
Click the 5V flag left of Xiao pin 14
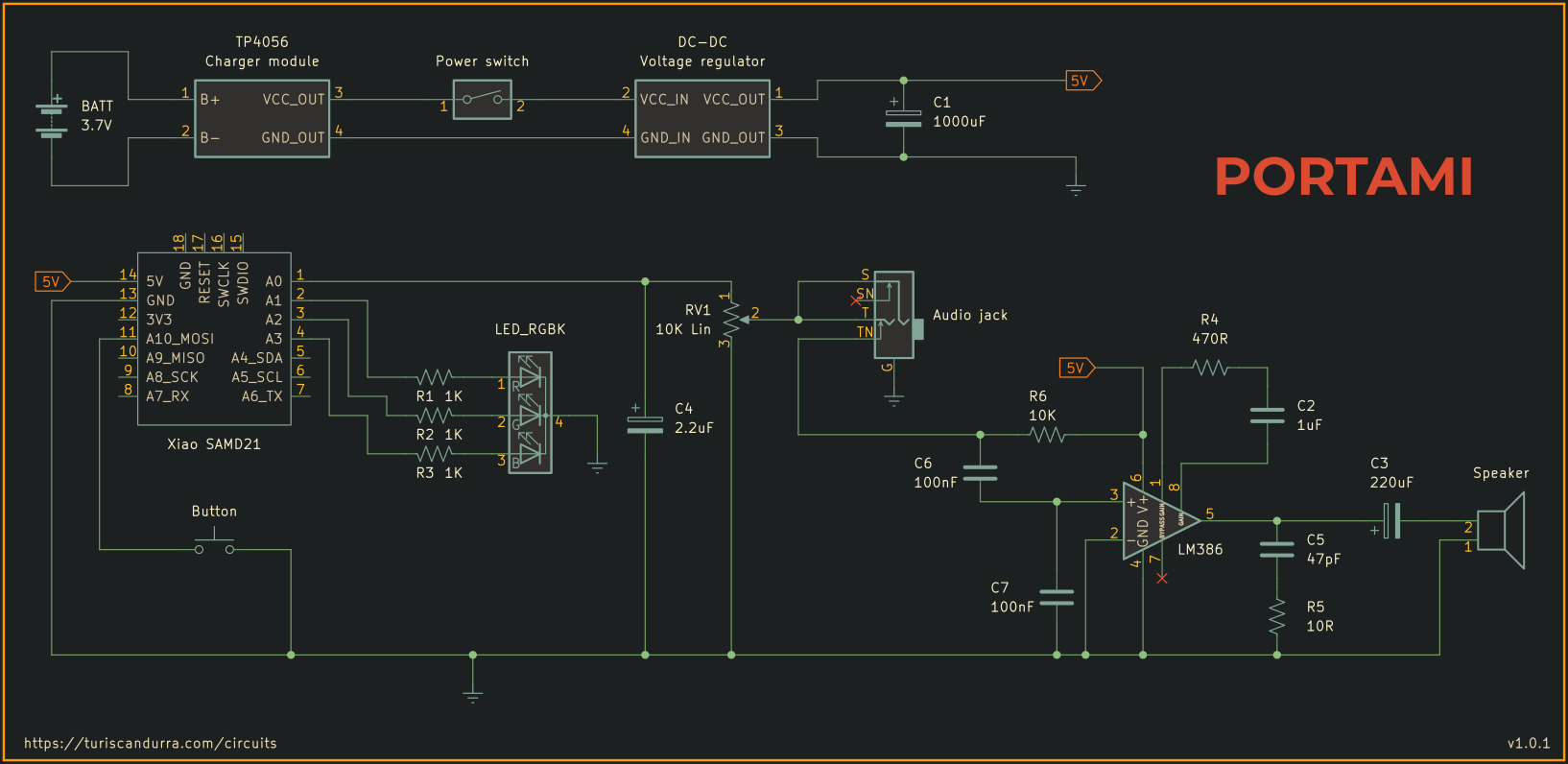pos(54,281)
